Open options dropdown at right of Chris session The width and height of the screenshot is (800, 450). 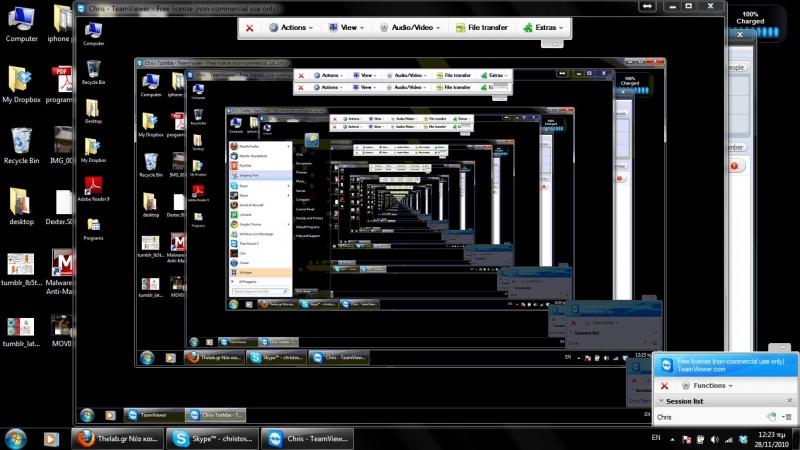pyautogui.click(x=787, y=417)
